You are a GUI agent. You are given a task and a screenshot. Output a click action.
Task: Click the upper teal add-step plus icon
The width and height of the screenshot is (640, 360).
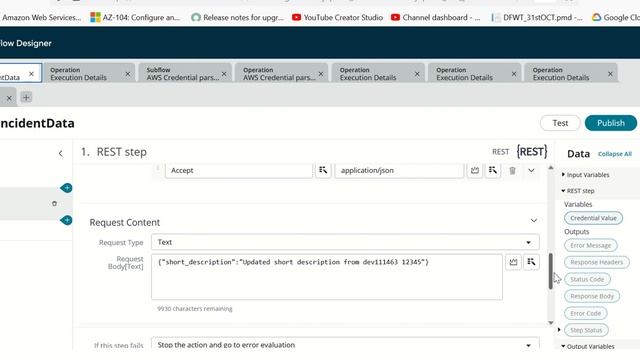point(66,188)
